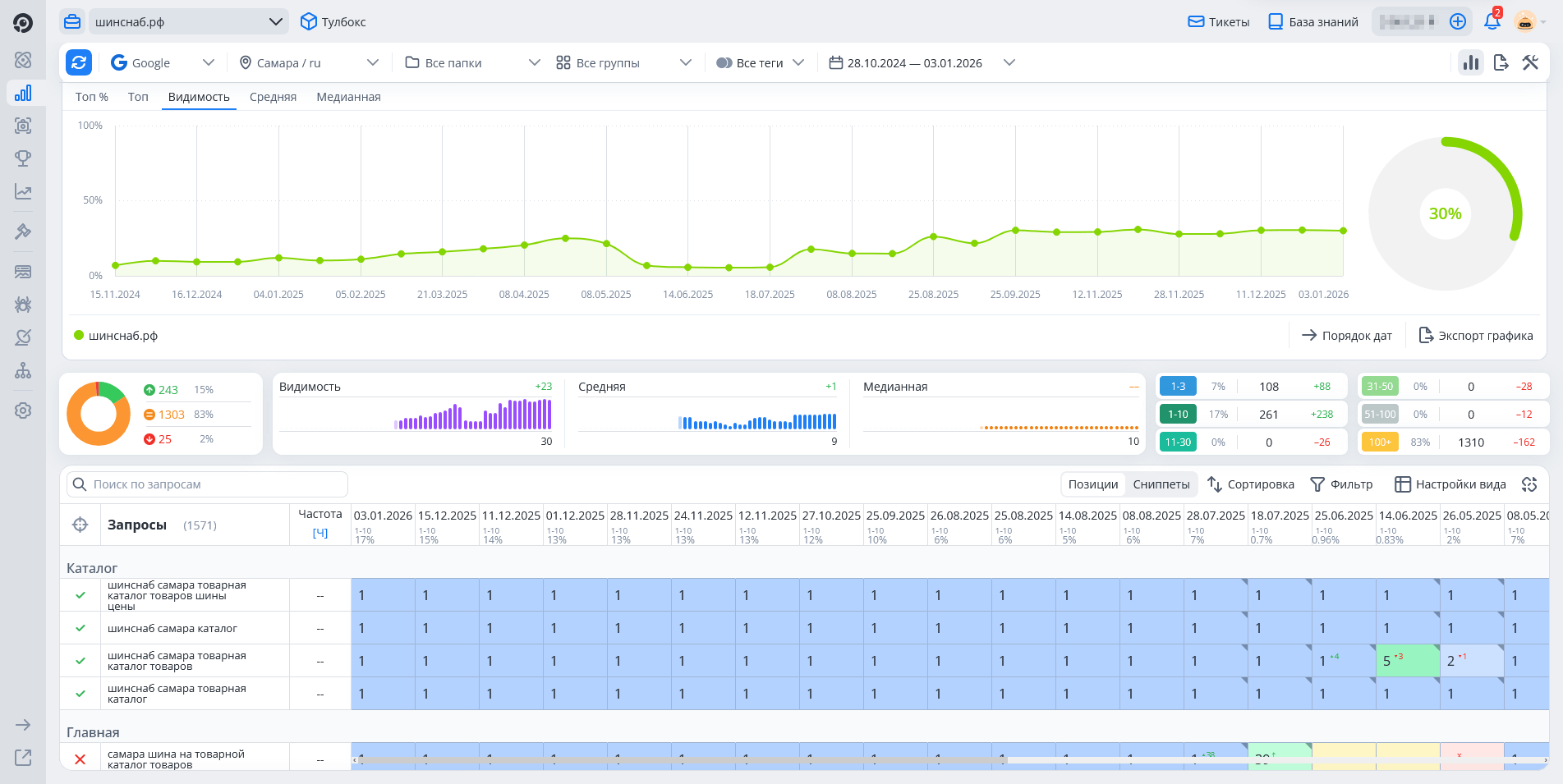
Task: Switch to the Средняя tab
Action: tap(273, 97)
